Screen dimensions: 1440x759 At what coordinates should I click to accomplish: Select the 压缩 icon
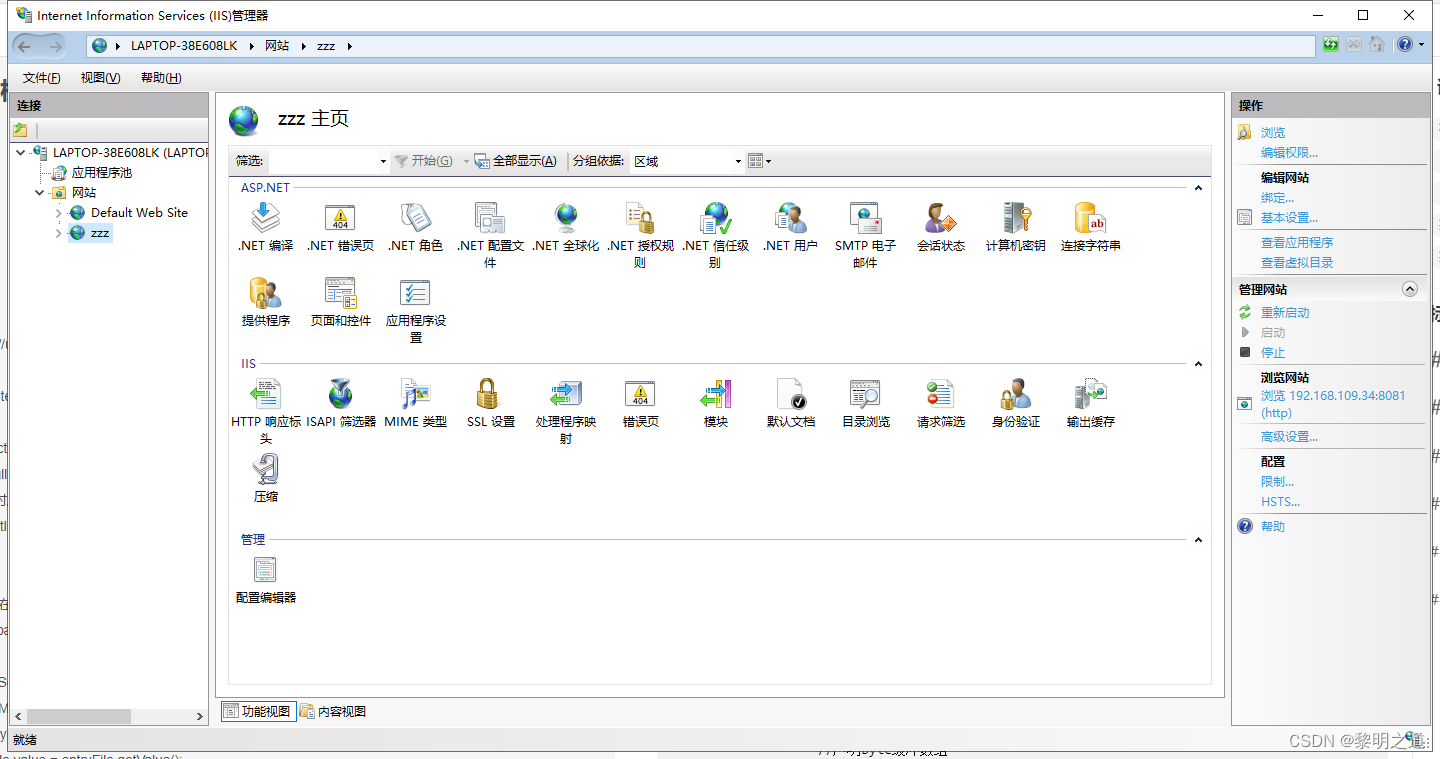[265, 469]
